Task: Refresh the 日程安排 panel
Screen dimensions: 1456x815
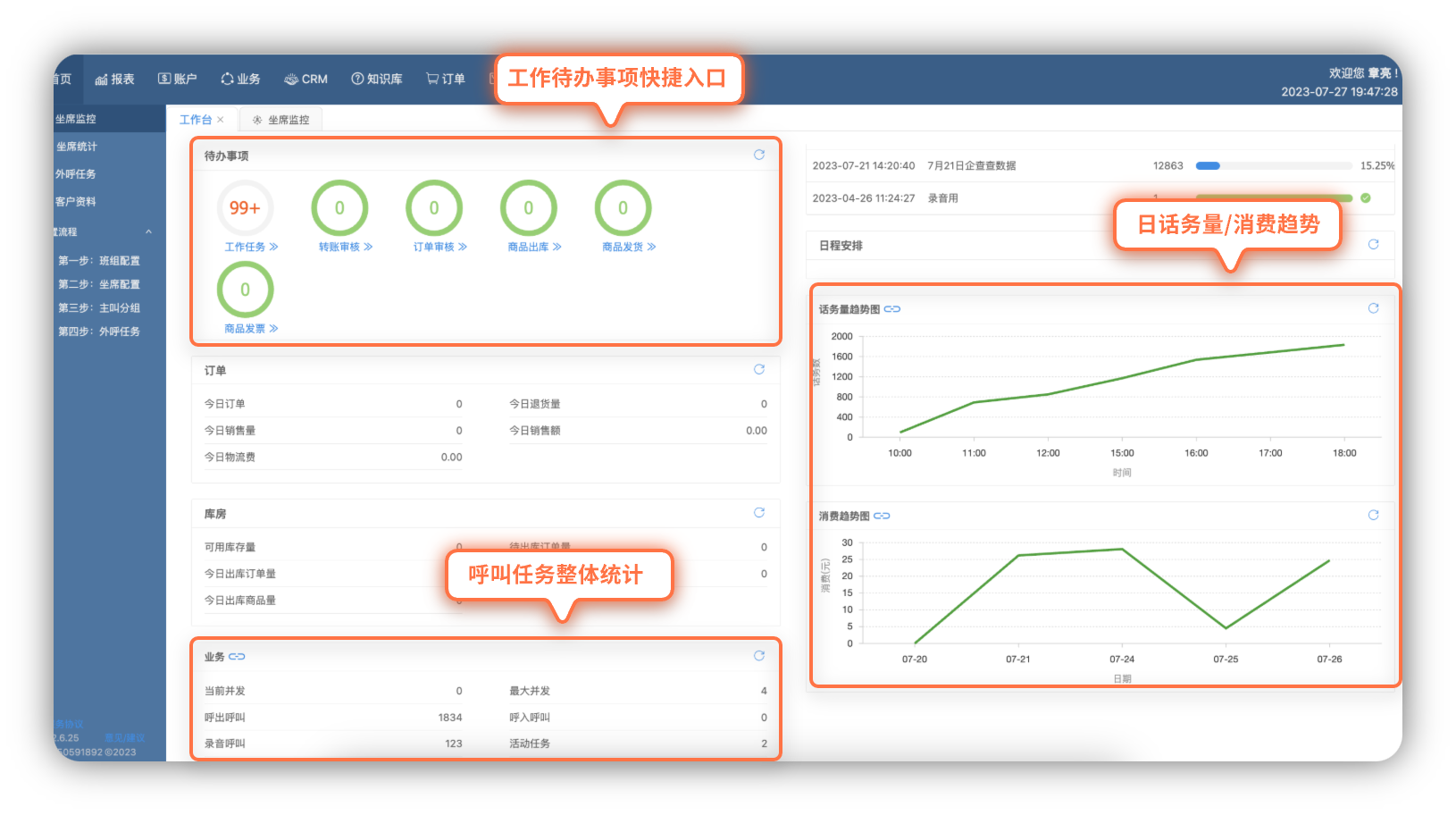Action: click(1373, 244)
